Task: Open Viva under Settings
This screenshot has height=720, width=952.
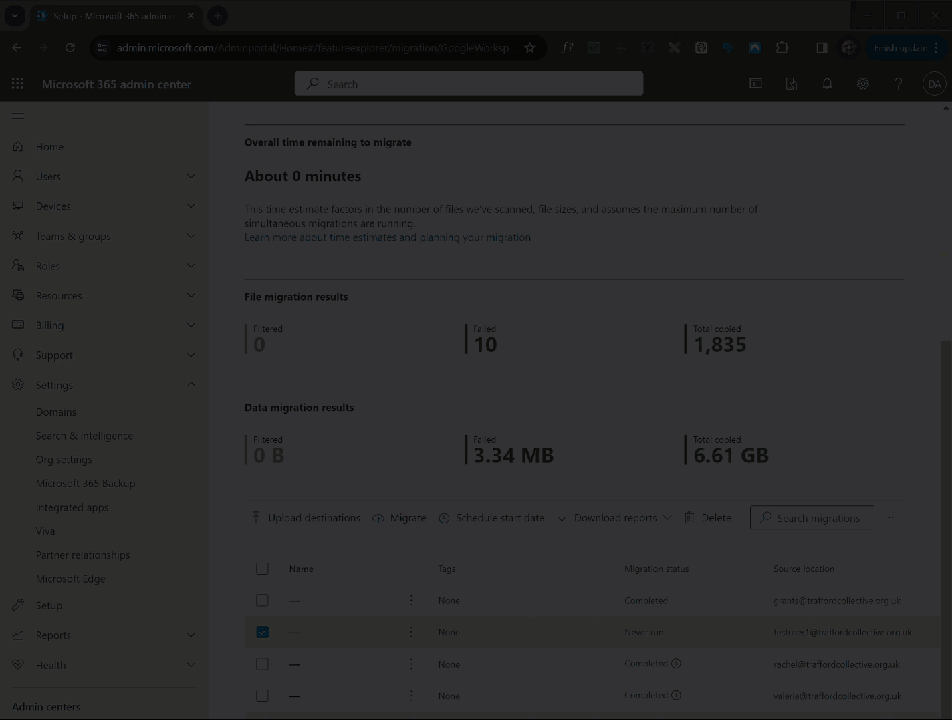Action: pyautogui.click(x=45, y=531)
